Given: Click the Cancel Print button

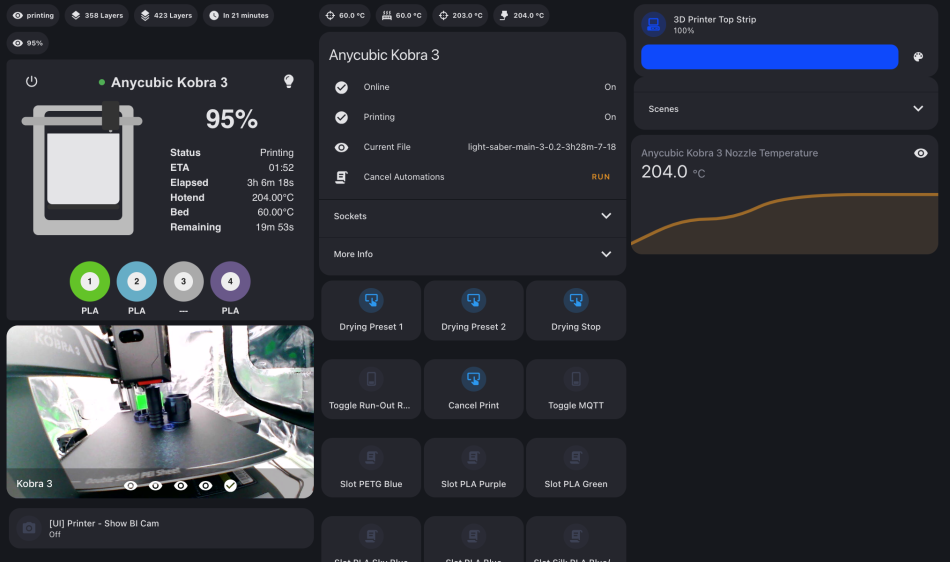Looking at the screenshot, I should coord(474,389).
